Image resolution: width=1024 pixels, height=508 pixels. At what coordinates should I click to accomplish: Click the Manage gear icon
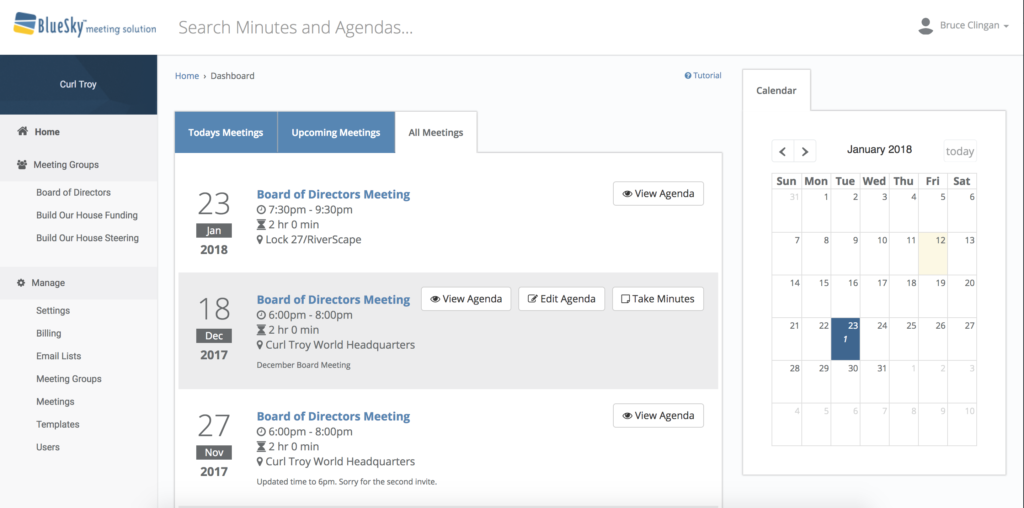(x=21, y=283)
